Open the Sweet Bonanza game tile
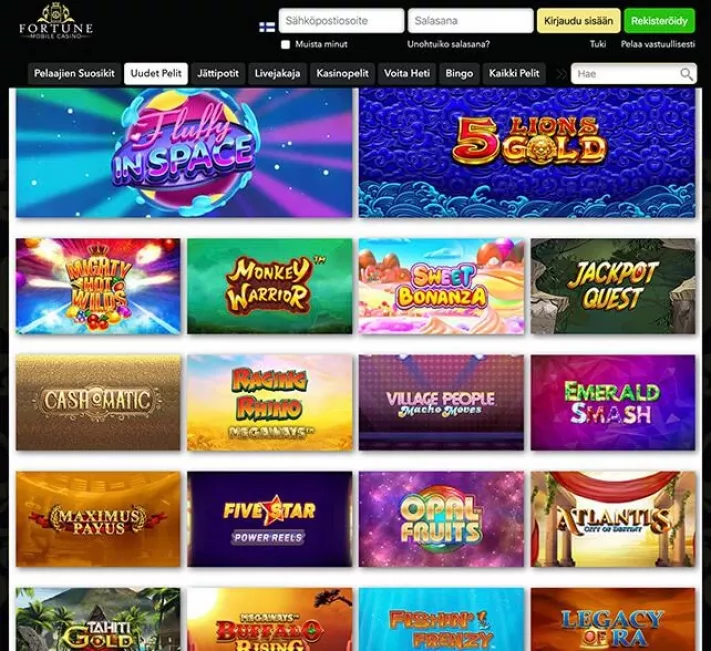The height and width of the screenshot is (651, 711). click(x=441, y=286)
